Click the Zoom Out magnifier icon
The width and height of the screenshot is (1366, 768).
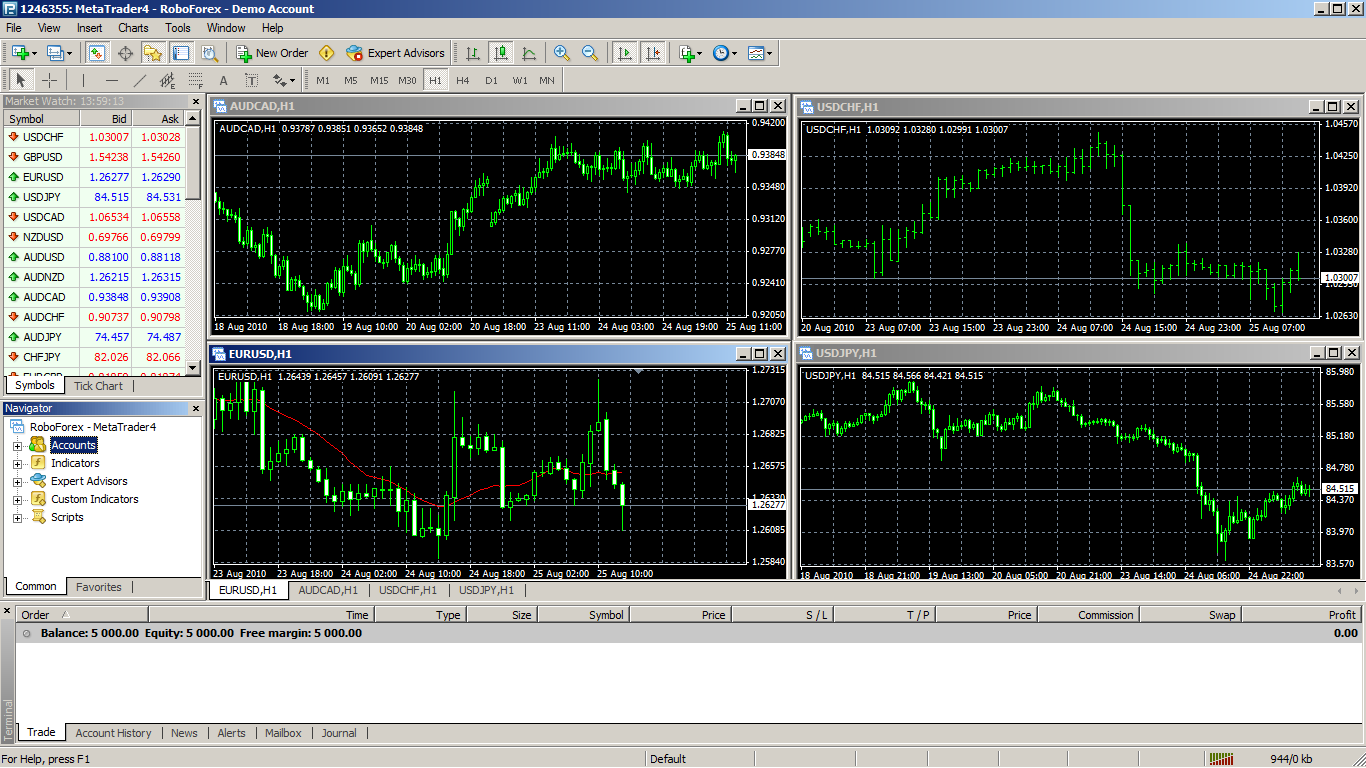[590, 53]
